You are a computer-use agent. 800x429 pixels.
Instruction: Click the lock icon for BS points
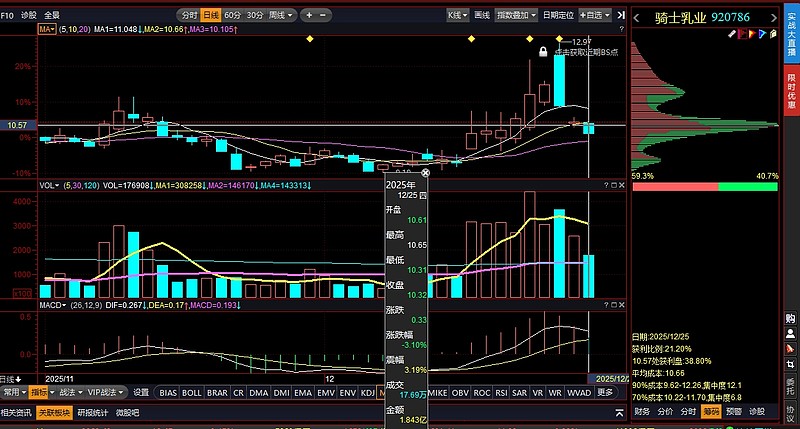coord(543,51)
